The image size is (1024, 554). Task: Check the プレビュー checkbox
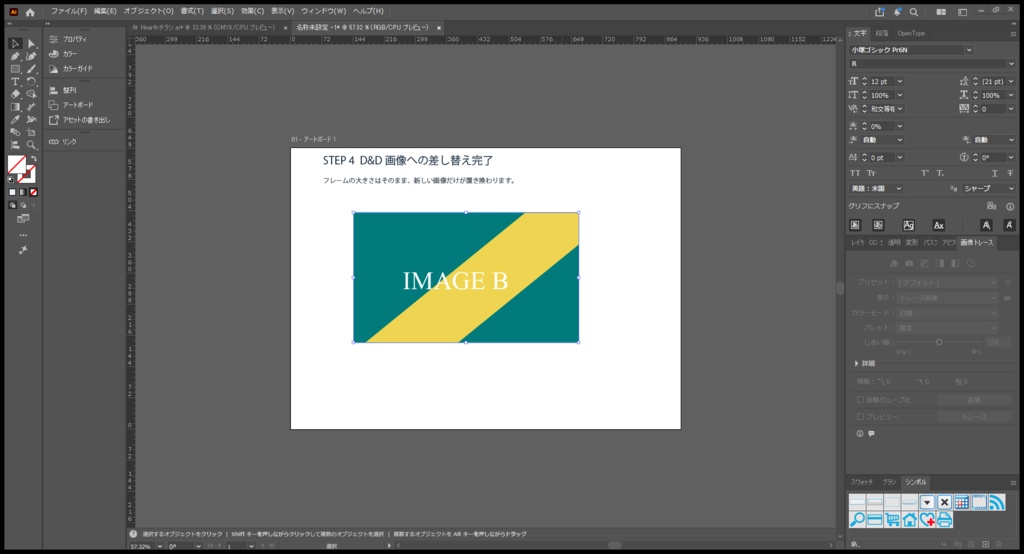click(x=860, y=417)
